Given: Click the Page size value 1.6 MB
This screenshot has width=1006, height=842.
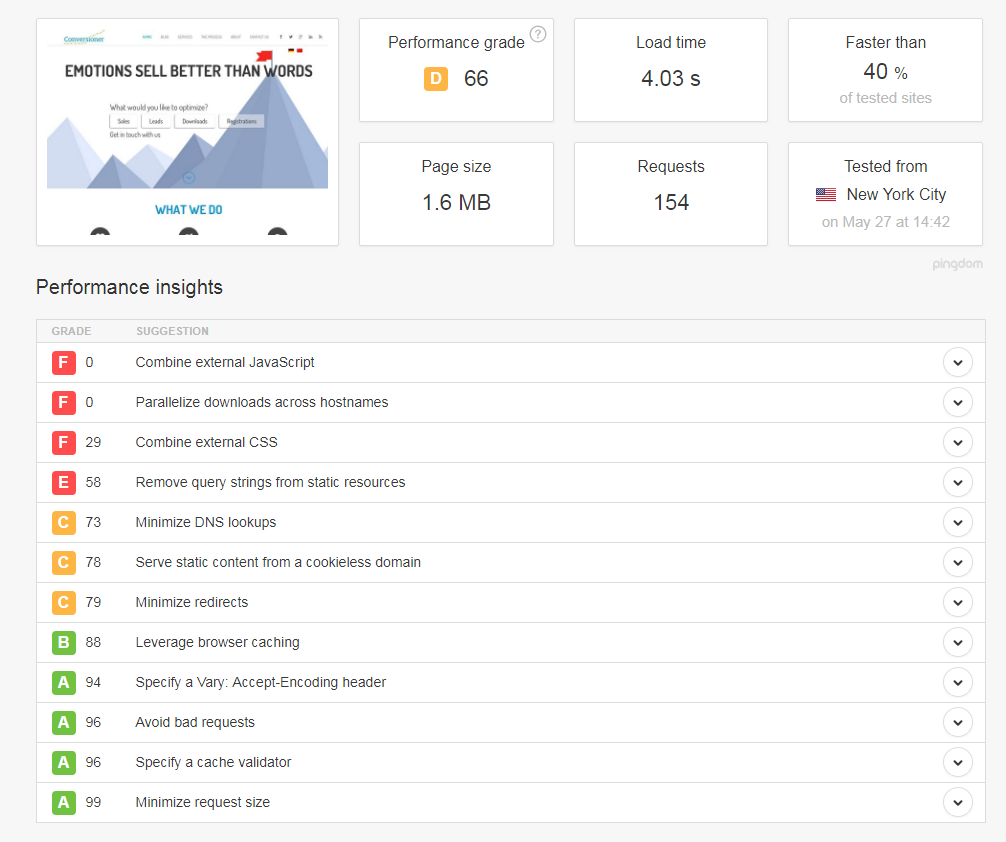Looking at the screenshot, I should click(x=456, y=203).
